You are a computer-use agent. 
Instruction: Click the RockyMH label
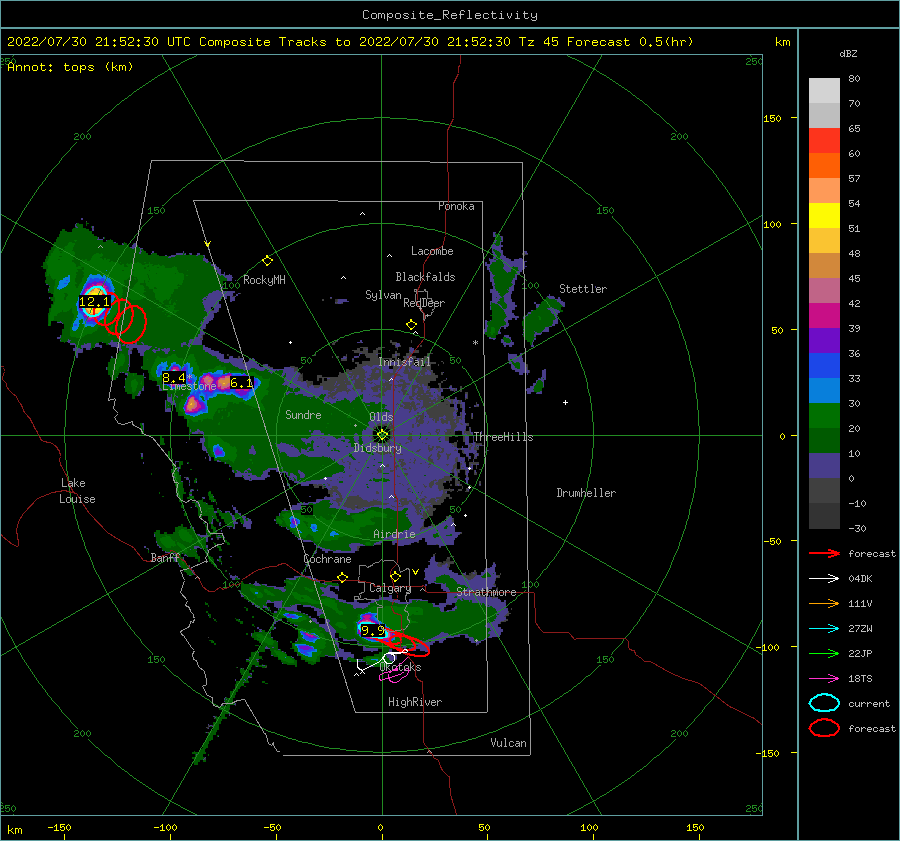tap(264, 280)
